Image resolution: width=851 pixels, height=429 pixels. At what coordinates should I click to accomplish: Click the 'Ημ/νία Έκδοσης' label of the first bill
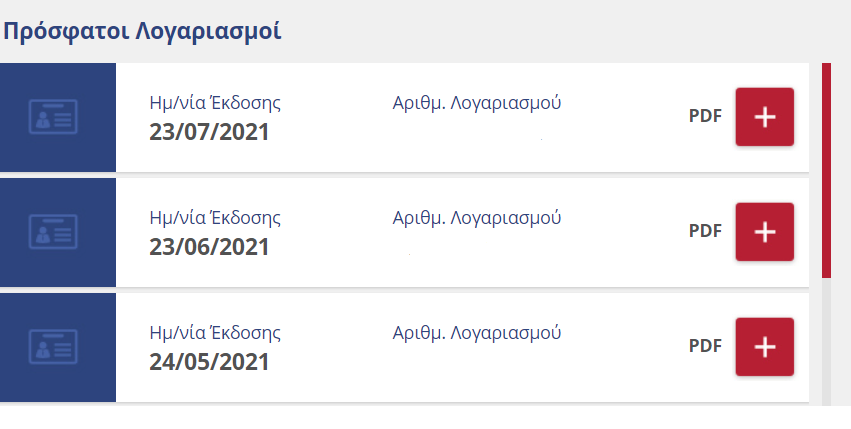coord(215,103)
